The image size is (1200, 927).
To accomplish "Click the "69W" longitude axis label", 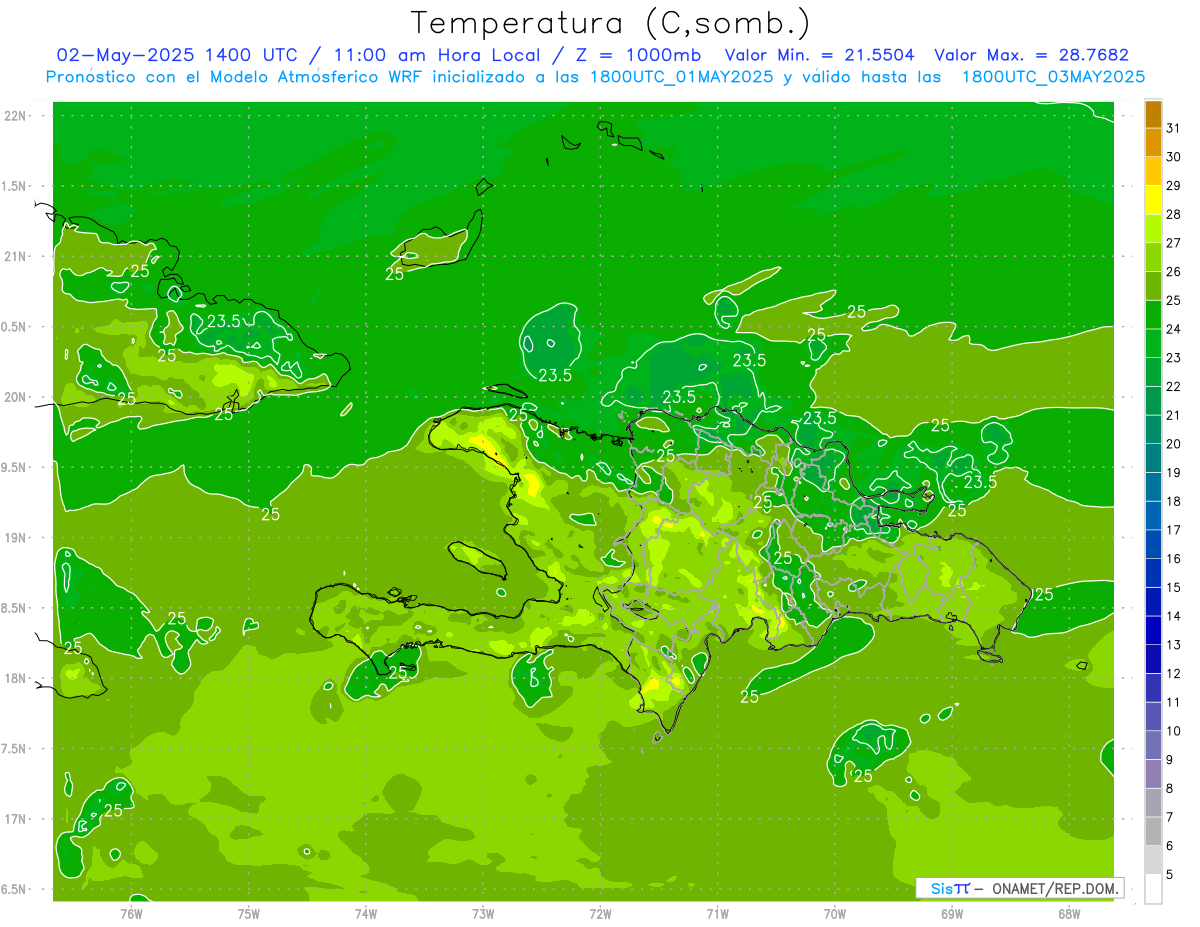I will point(952,913).
